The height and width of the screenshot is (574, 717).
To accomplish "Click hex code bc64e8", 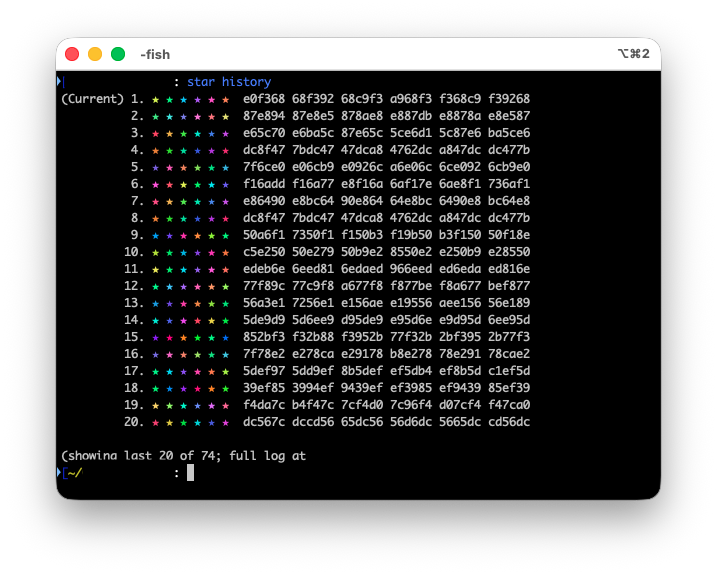I will (x=509, y=201).
